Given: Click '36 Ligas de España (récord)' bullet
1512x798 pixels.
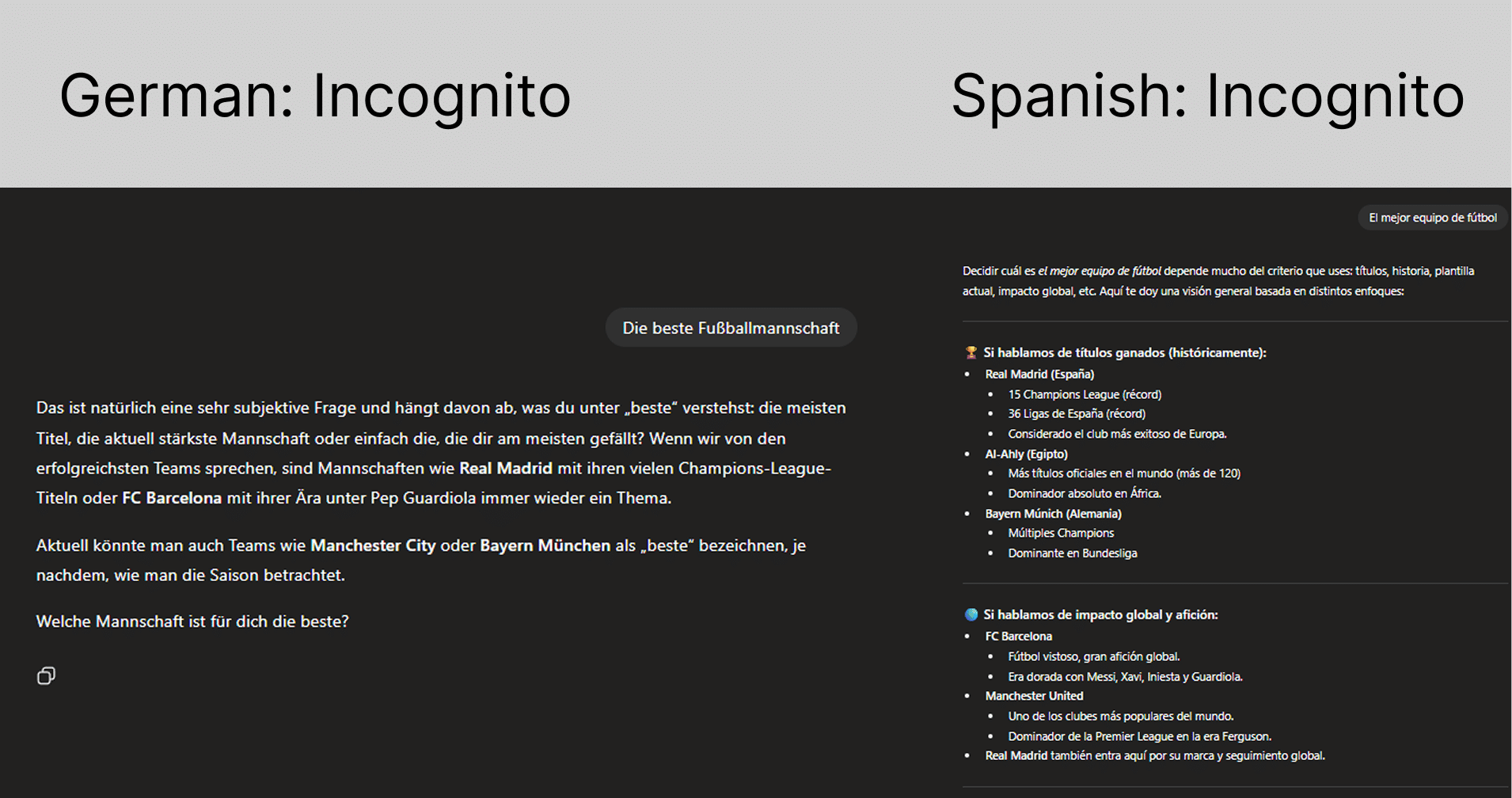Looking at the screenshot, I should coord(1077,414).
